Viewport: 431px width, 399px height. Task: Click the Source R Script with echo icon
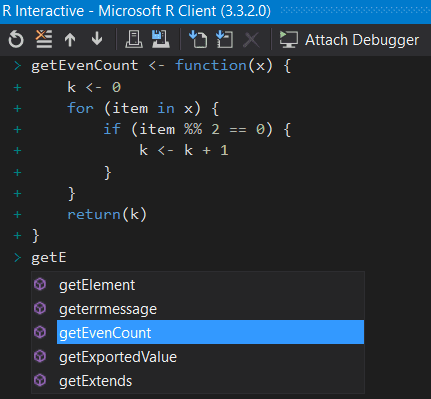click(x=224, y=39)
